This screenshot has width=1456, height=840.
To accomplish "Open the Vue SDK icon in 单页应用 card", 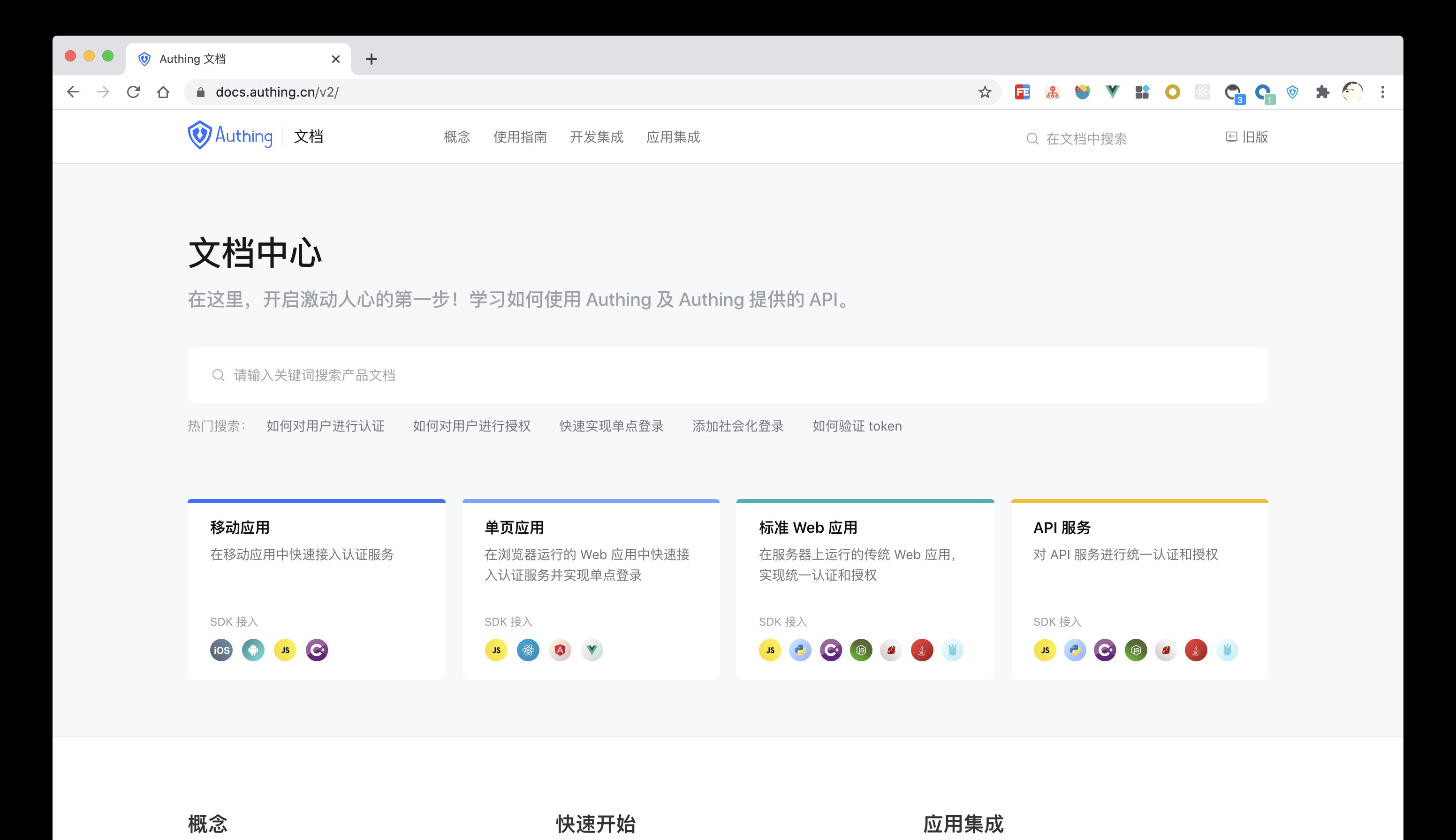I will tap(592, 650).
